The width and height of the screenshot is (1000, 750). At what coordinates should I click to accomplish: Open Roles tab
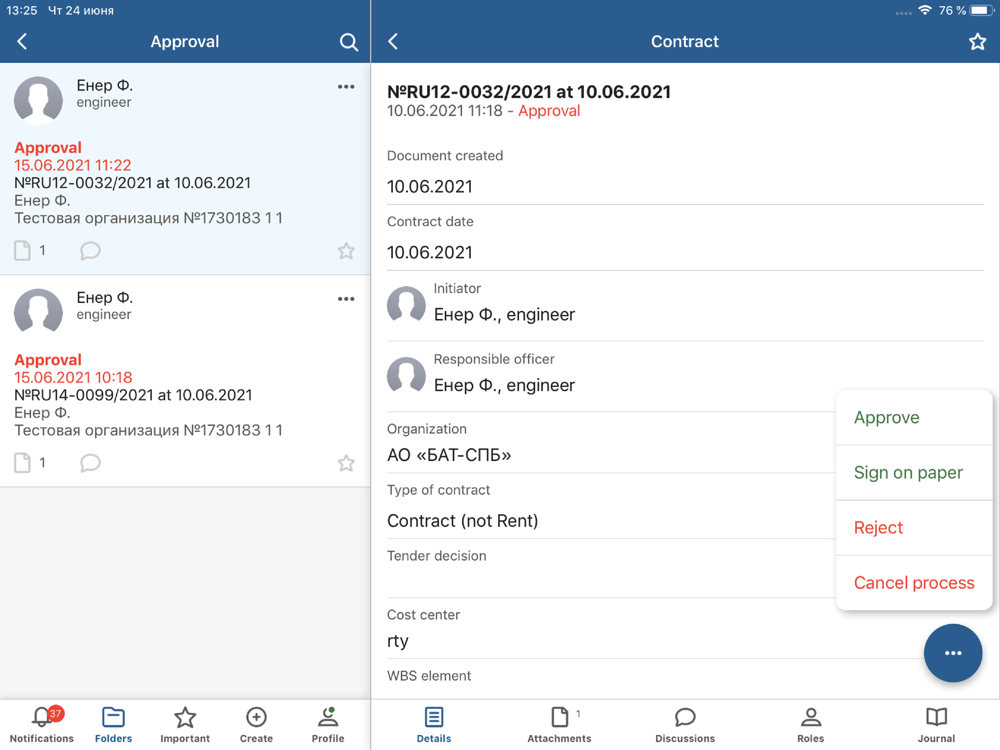point(811,725)
